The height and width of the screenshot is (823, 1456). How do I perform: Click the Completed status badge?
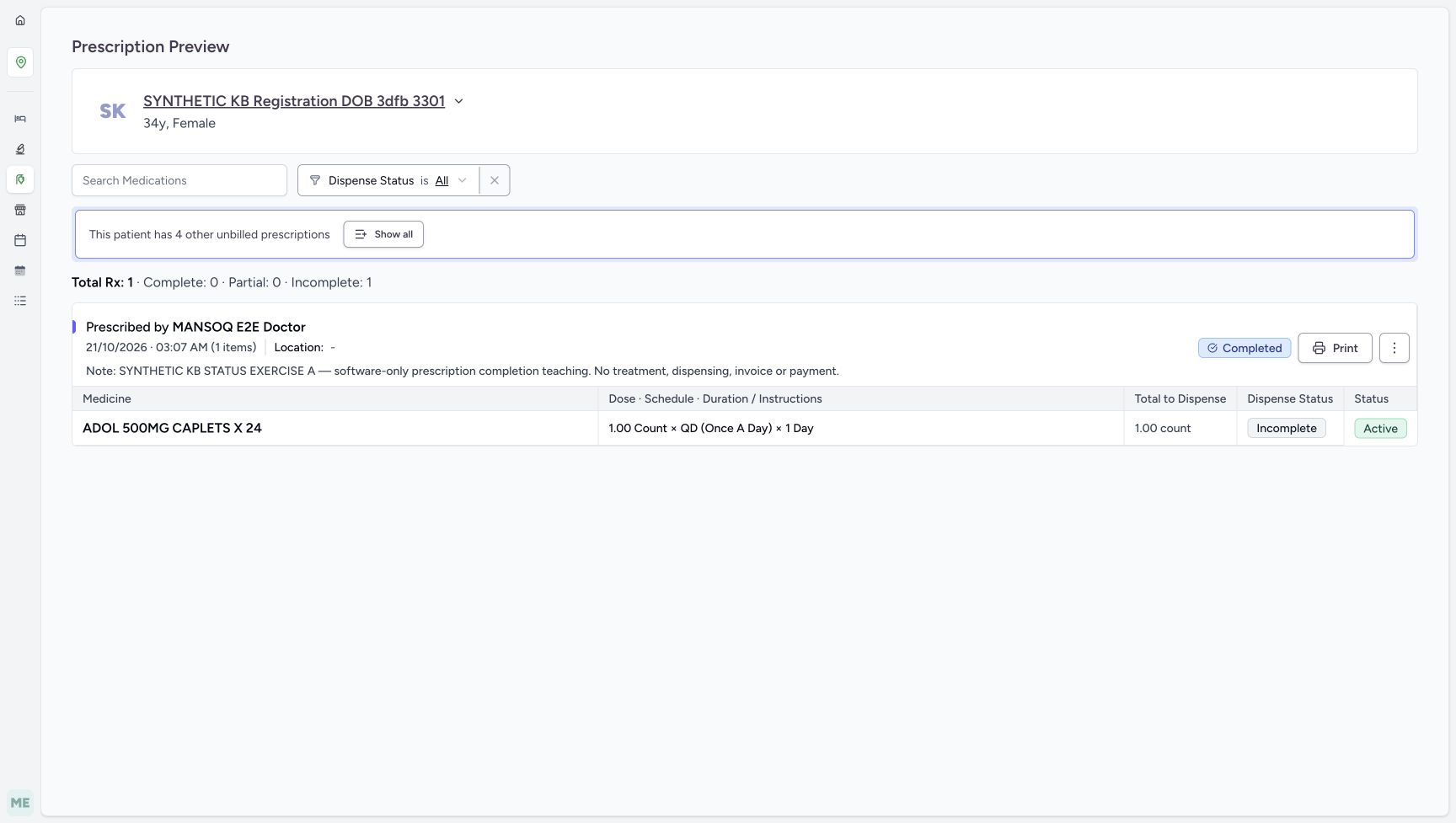tap(1245, 348)
